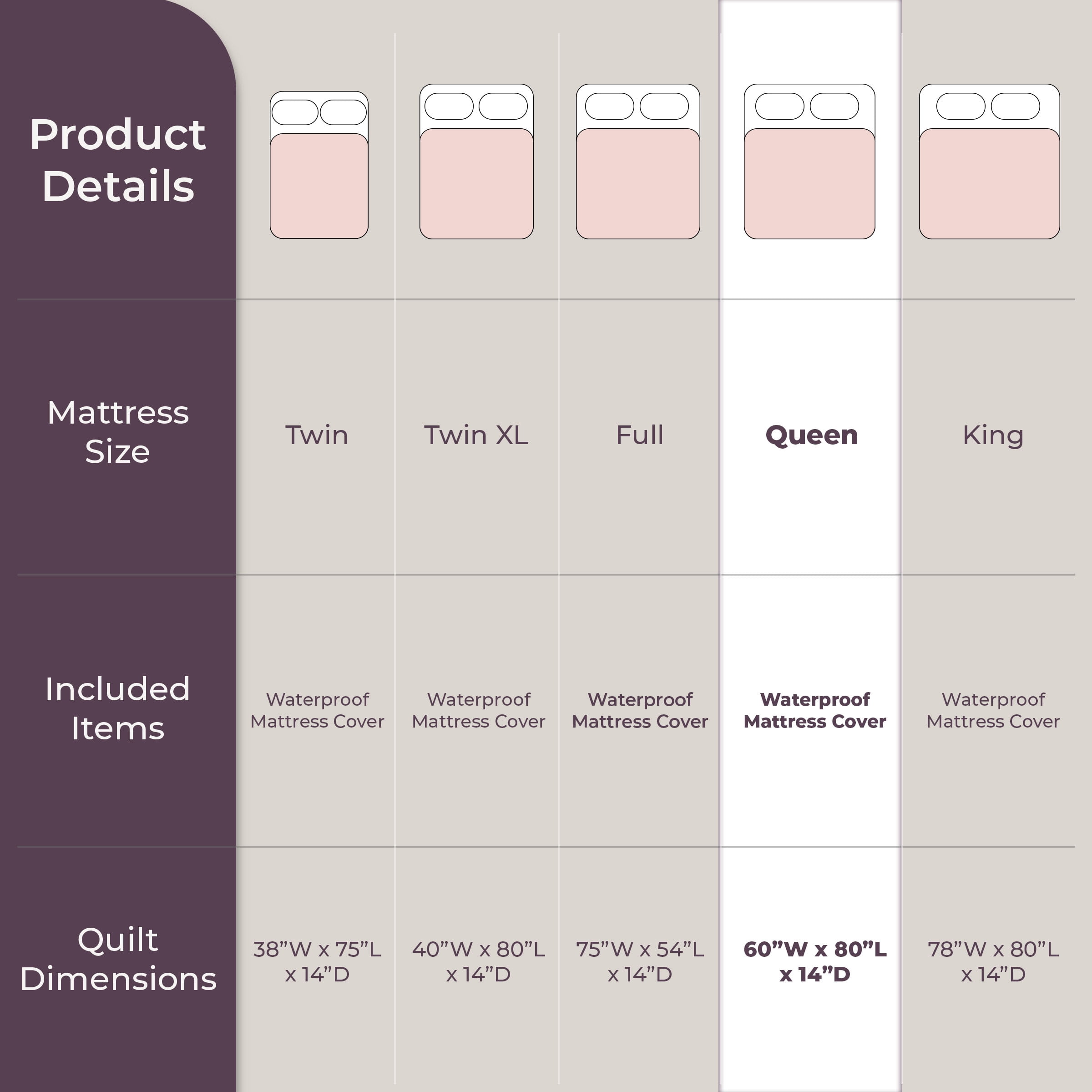Click the Included Items row label
This screenshot has height=1092, width=1092.
118,708
